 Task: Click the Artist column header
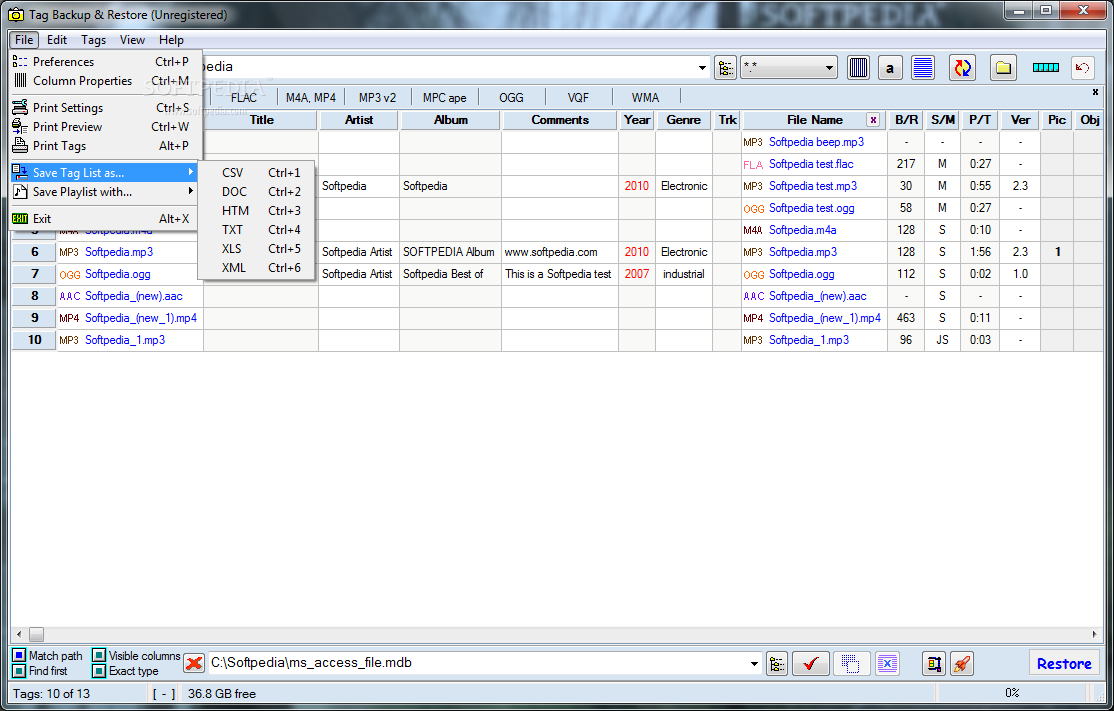point(359,120)
